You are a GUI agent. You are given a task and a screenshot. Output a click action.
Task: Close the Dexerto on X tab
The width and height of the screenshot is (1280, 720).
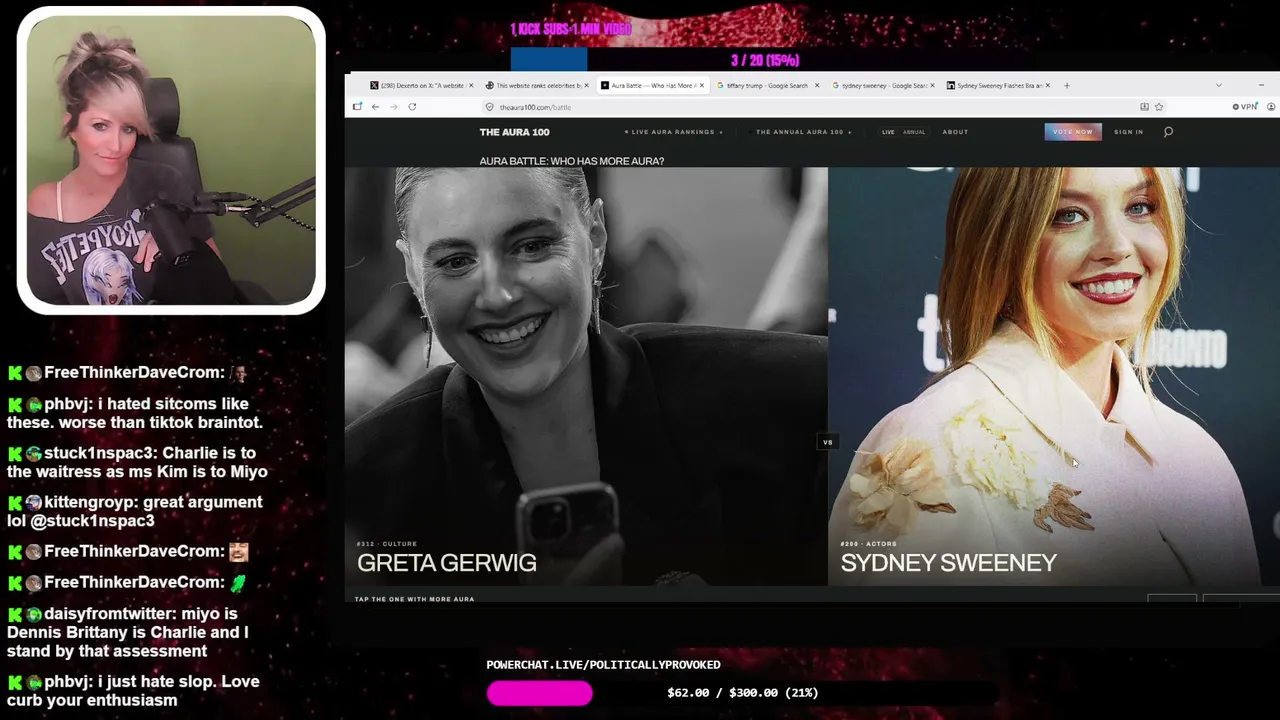coord(471,85)
